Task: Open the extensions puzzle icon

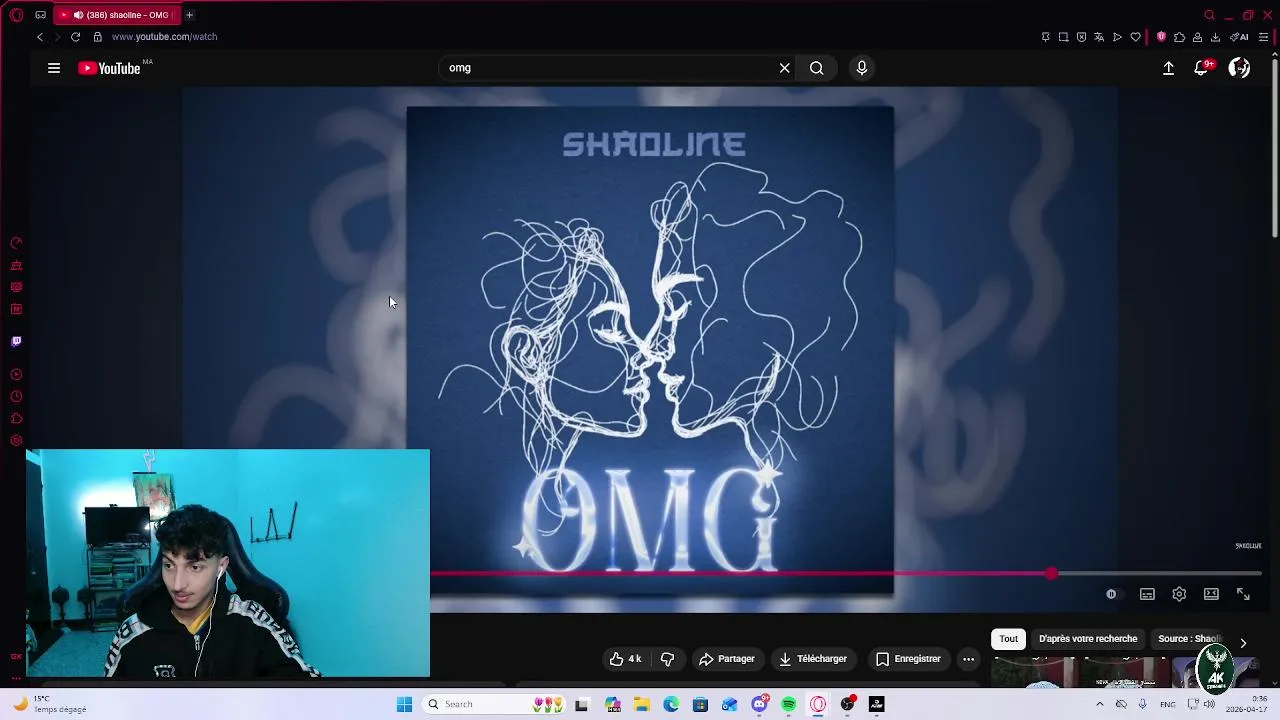Action: (x=1180, y=37)
